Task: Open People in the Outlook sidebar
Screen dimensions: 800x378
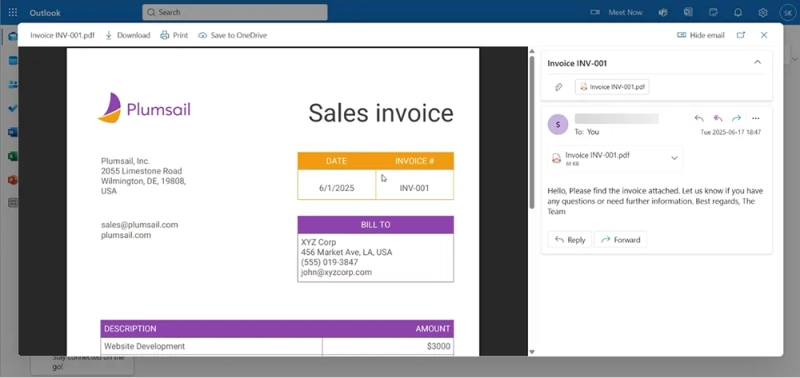Action: click(x=13, y=85)
